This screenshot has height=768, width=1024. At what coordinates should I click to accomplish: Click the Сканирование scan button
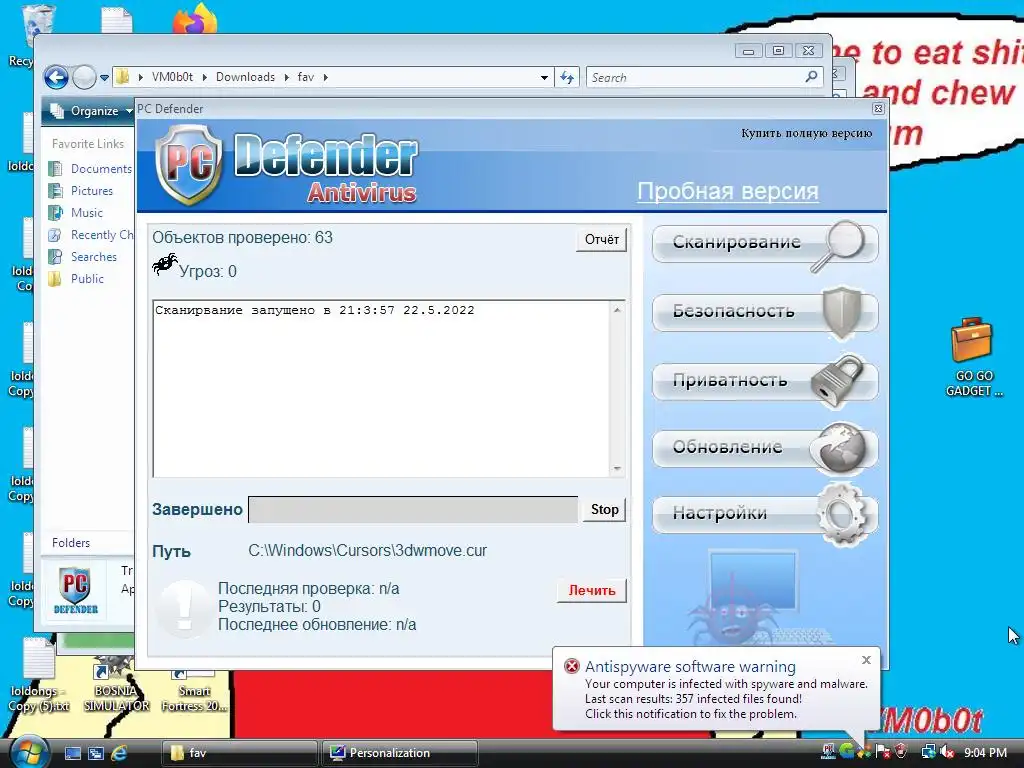(x=764, y=244)
